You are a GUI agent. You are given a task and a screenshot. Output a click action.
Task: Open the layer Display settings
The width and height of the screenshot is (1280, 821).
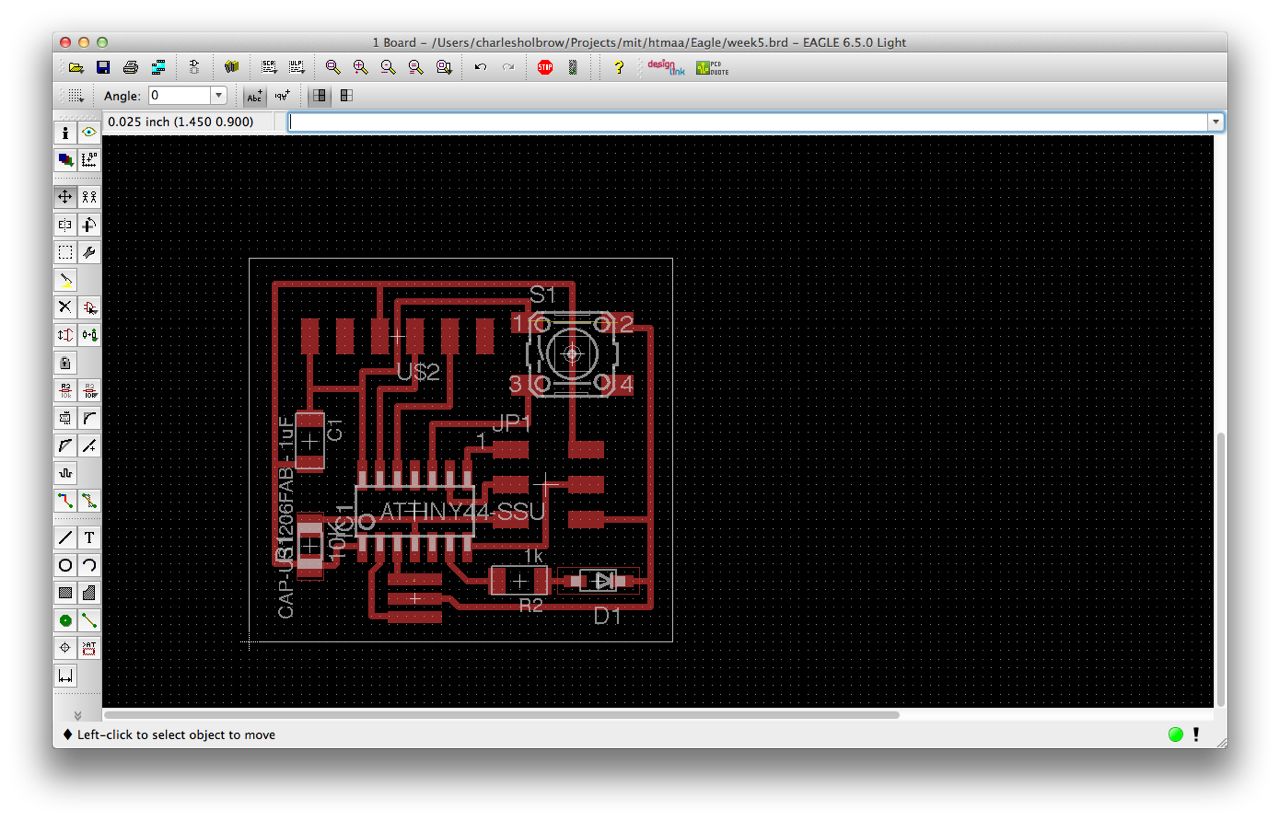tap(65, 159)
